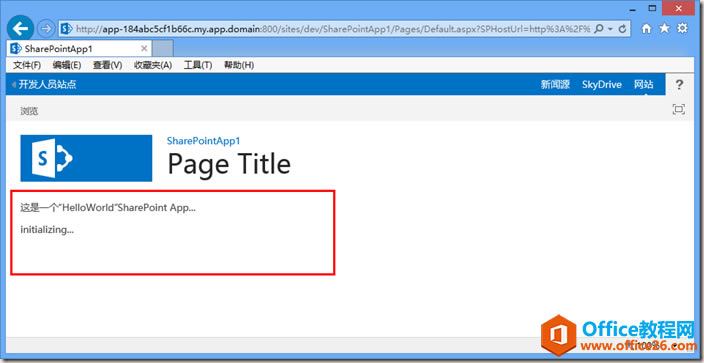
Task: Click the Page Title heading
Action: [229, 164]
